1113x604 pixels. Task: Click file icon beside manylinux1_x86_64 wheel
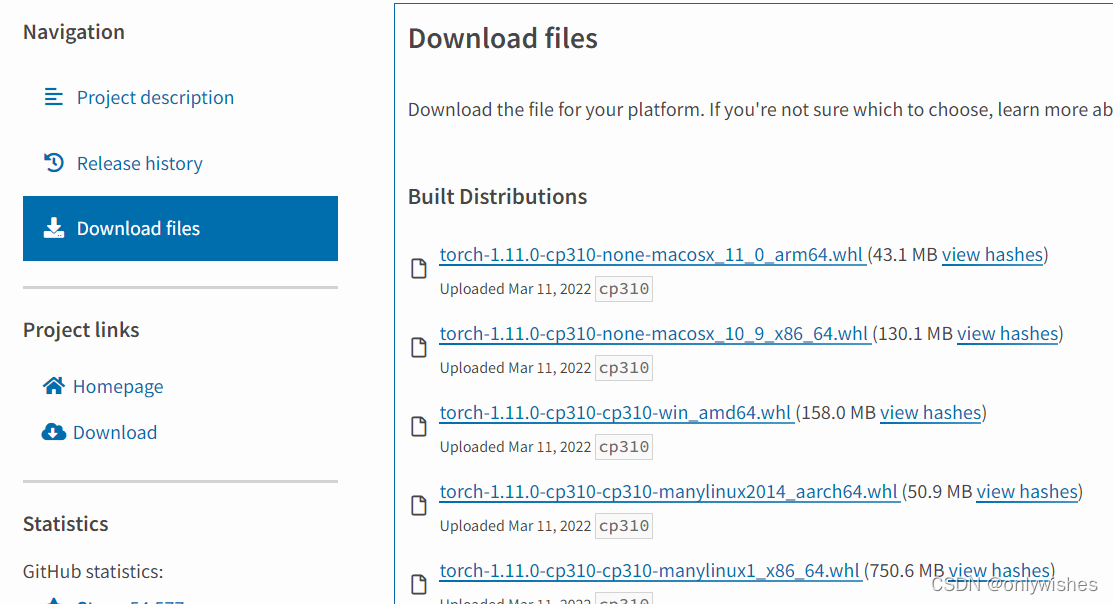tap(419, 584)
